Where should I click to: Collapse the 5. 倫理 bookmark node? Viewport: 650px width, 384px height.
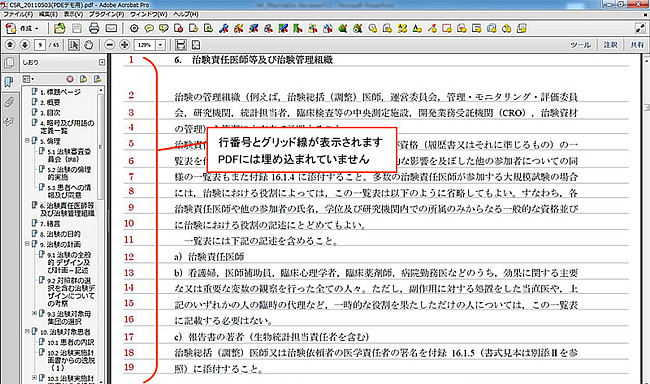tap(27, 141)
